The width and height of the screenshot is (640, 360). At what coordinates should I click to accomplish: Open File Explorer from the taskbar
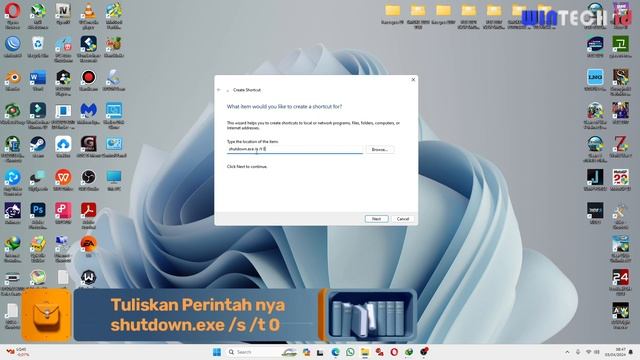click(365, 352)
